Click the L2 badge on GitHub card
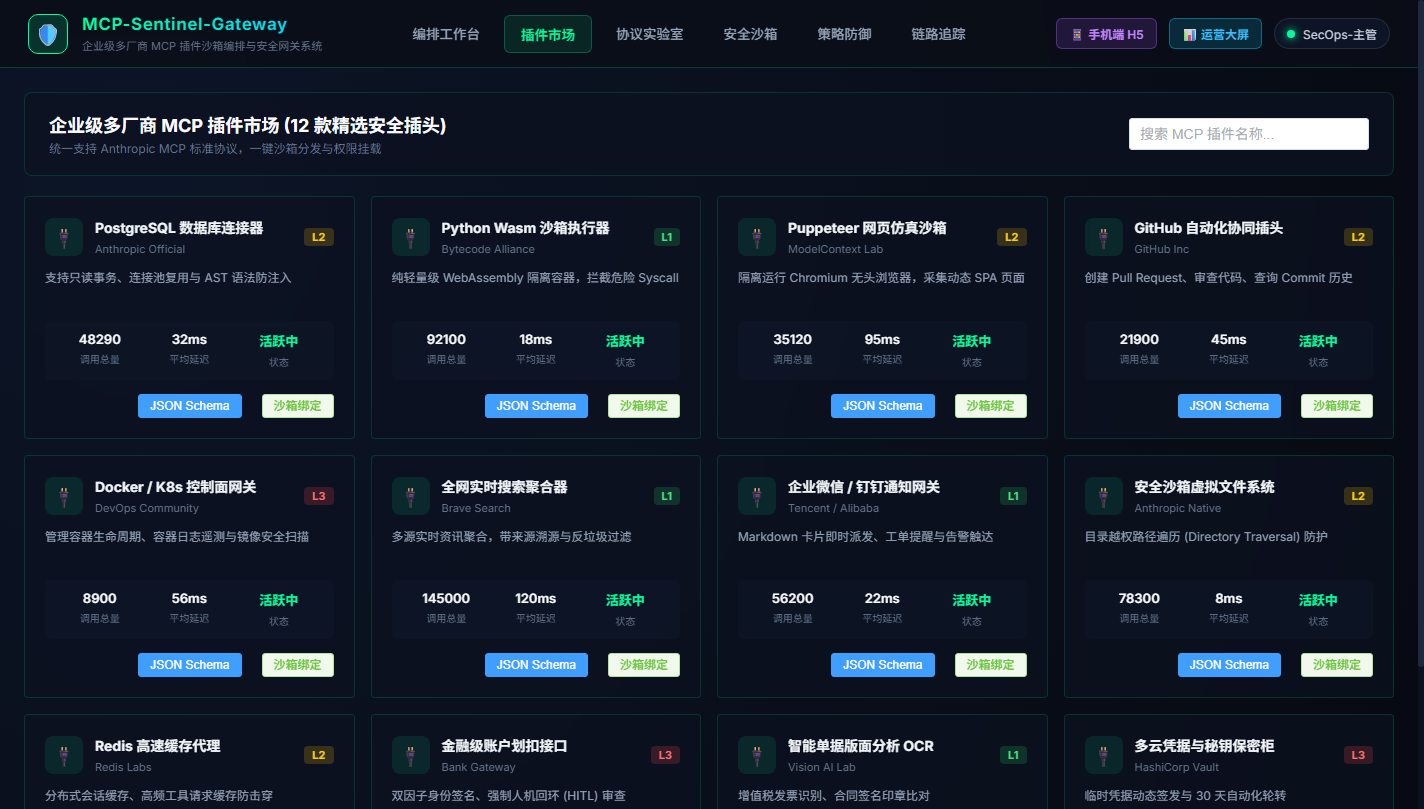1424x809 pixels. click(x=1358, y=237)
